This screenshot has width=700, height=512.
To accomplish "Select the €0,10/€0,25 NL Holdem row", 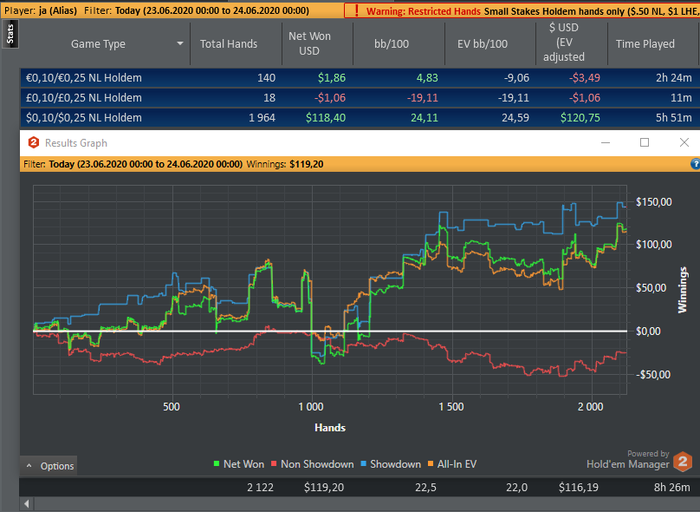I will point(360,78).
